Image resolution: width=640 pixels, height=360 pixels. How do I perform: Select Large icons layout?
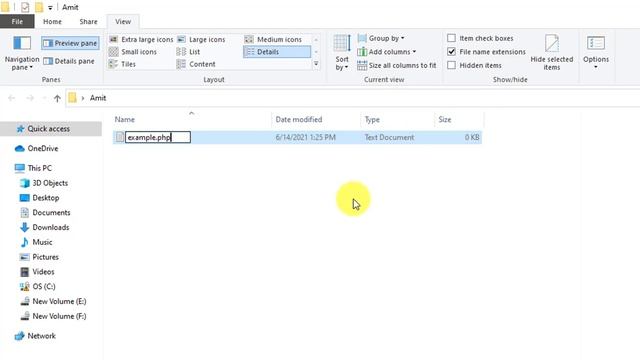pyautogui.click(x=202, y=40)
